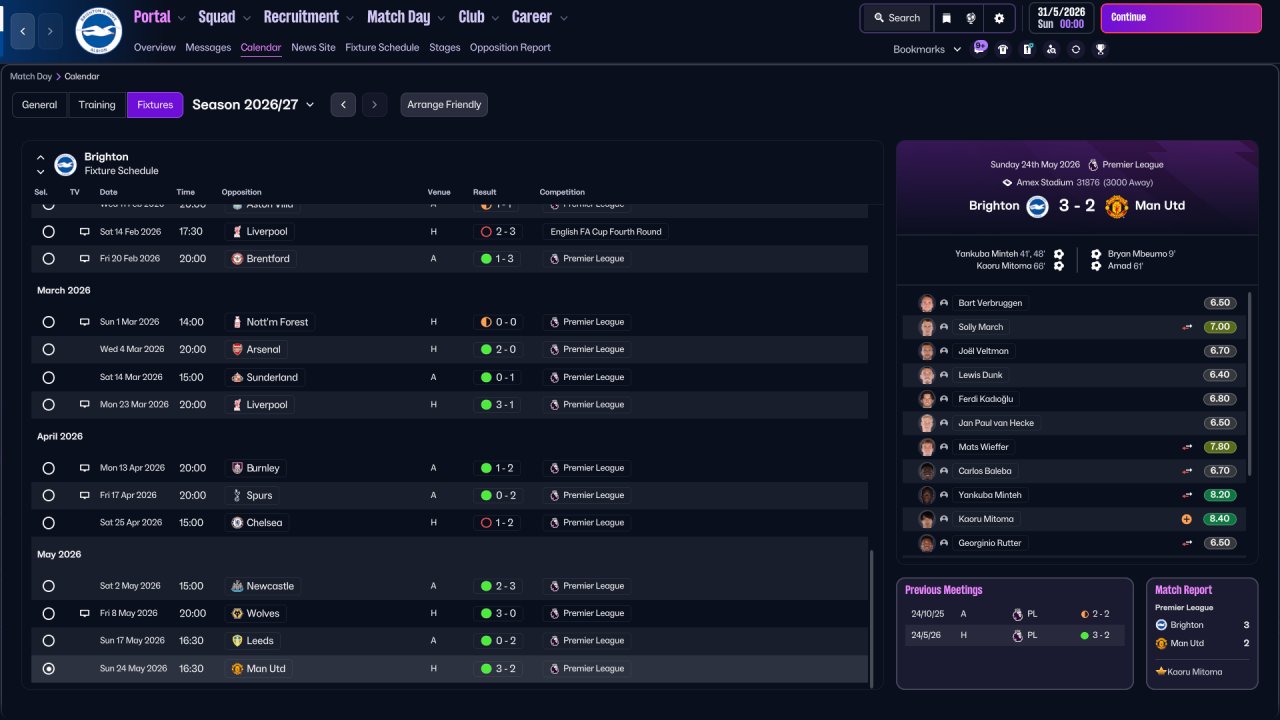This screenshot has width=1280, height=720.
Task: Click the Man Utd crest in the match header
Action: [x=1117, y=206]
